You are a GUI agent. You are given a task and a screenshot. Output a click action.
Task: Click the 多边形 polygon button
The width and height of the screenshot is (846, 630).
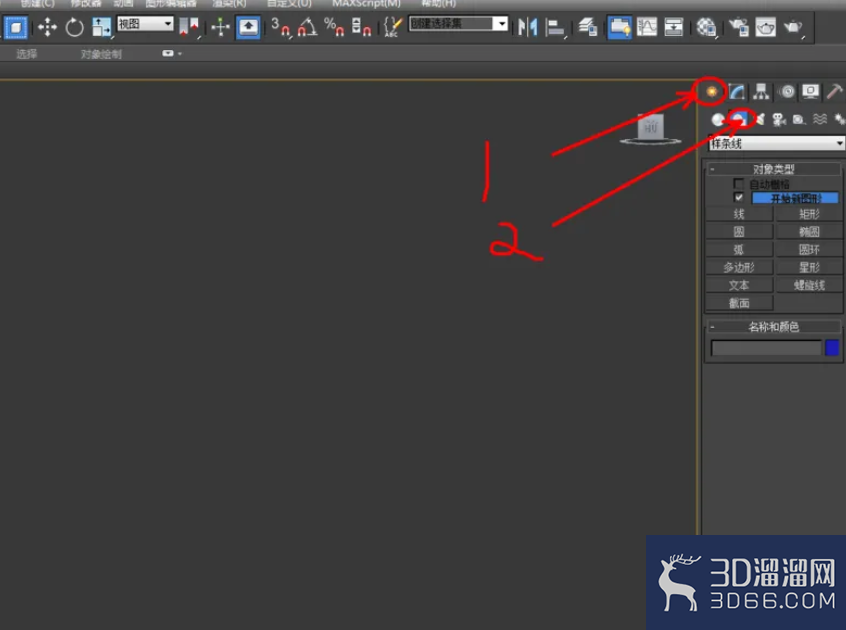739,268
